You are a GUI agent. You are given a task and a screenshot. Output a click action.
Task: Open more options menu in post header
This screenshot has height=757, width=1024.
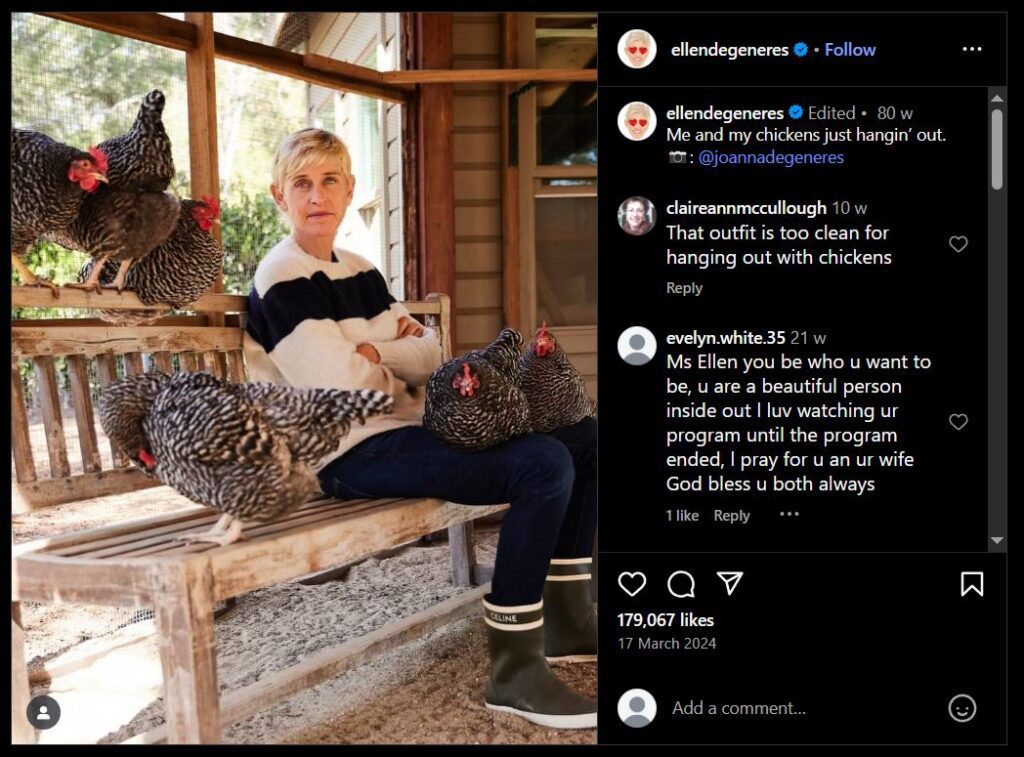tap(971, 49)
